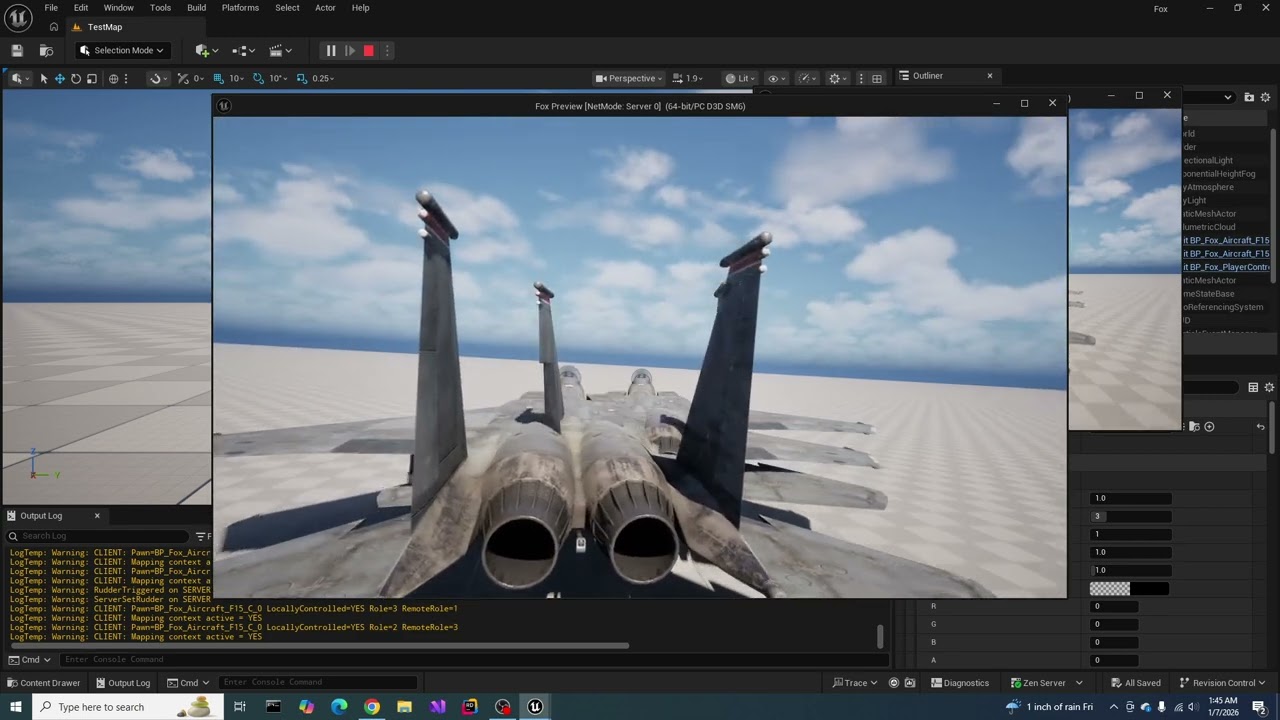
Task: Close the Output Log tab
Action: pyautogui.click(x=97, y=516)
